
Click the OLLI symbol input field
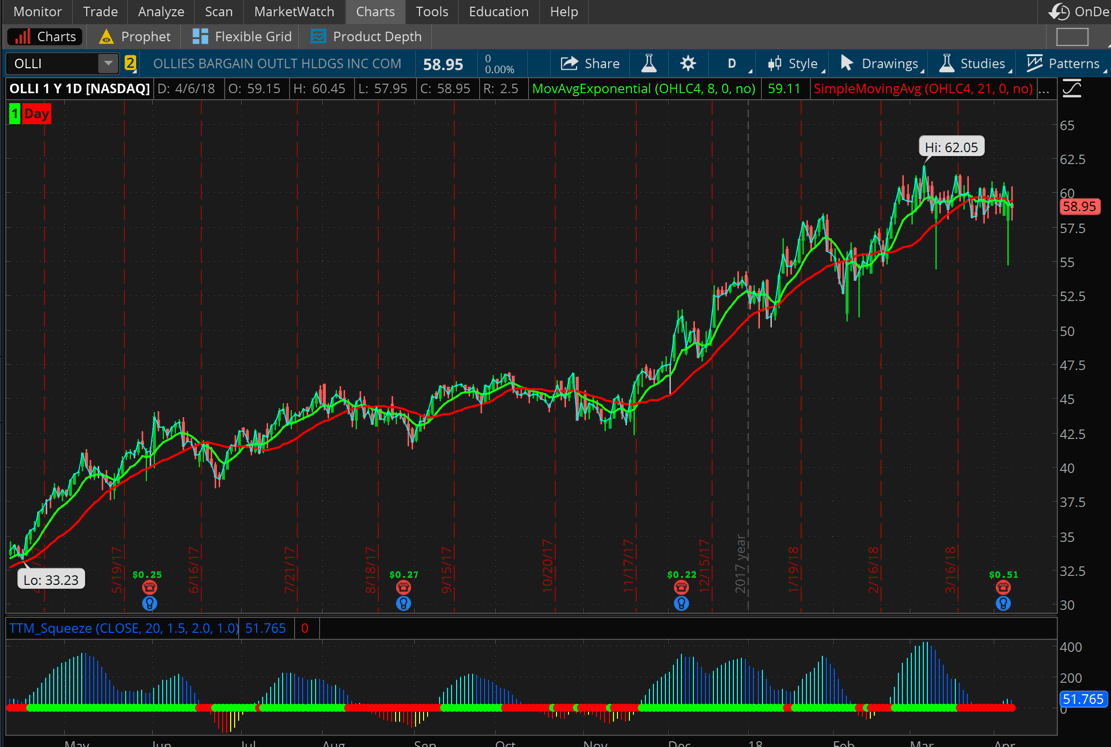click(x=52, y=63)
